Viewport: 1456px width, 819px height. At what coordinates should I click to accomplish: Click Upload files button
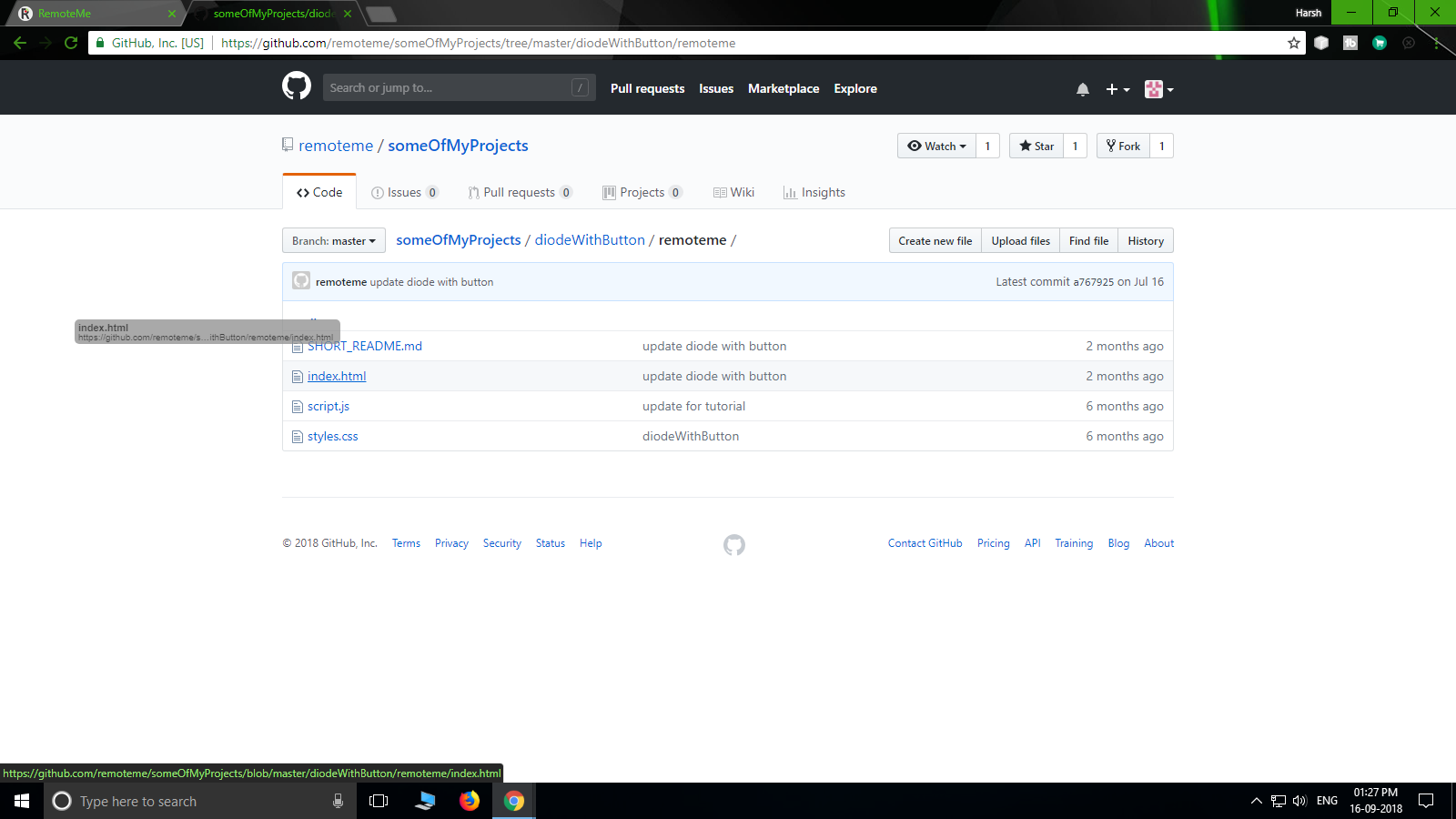1021,240
